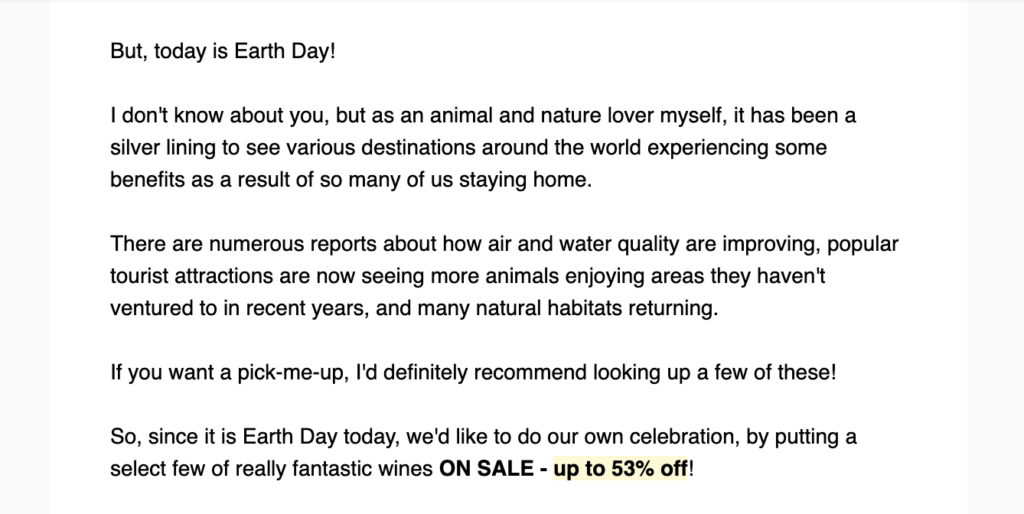
Task: Click the word "destinations" in the second paragraph
Action: (x=418, y=148)
